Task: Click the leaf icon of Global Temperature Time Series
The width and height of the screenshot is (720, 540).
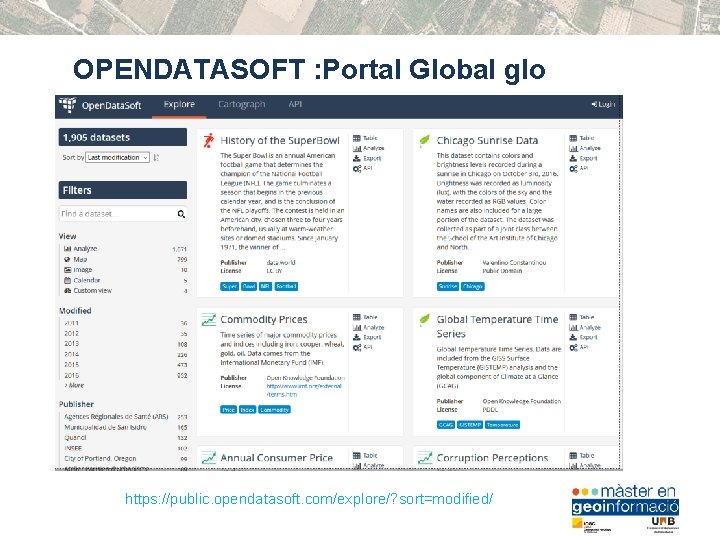Action: tap(425, 319)
